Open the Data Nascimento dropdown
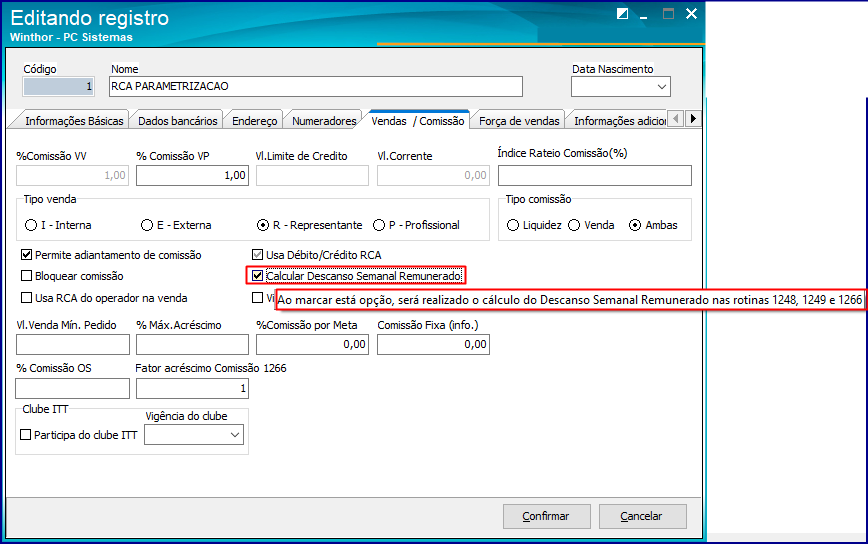This screenshot has height=544, width=868. (662, 87)
